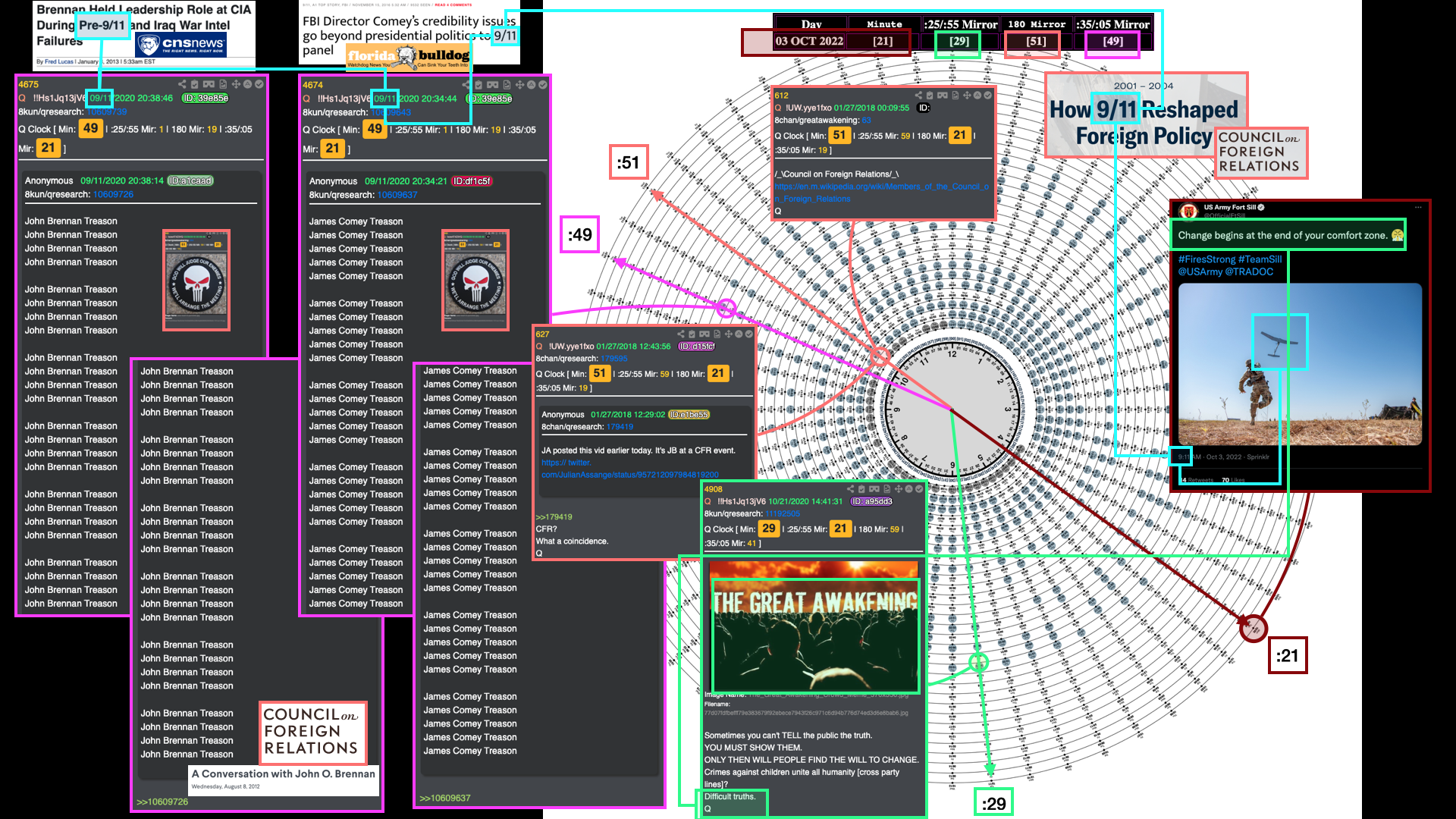Click the up-triangle icon on post 612

977,96
